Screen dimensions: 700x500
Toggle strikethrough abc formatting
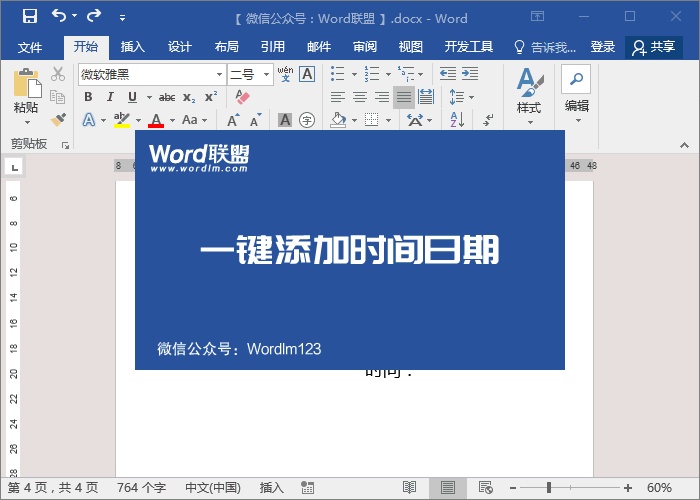tap(167, 97)
